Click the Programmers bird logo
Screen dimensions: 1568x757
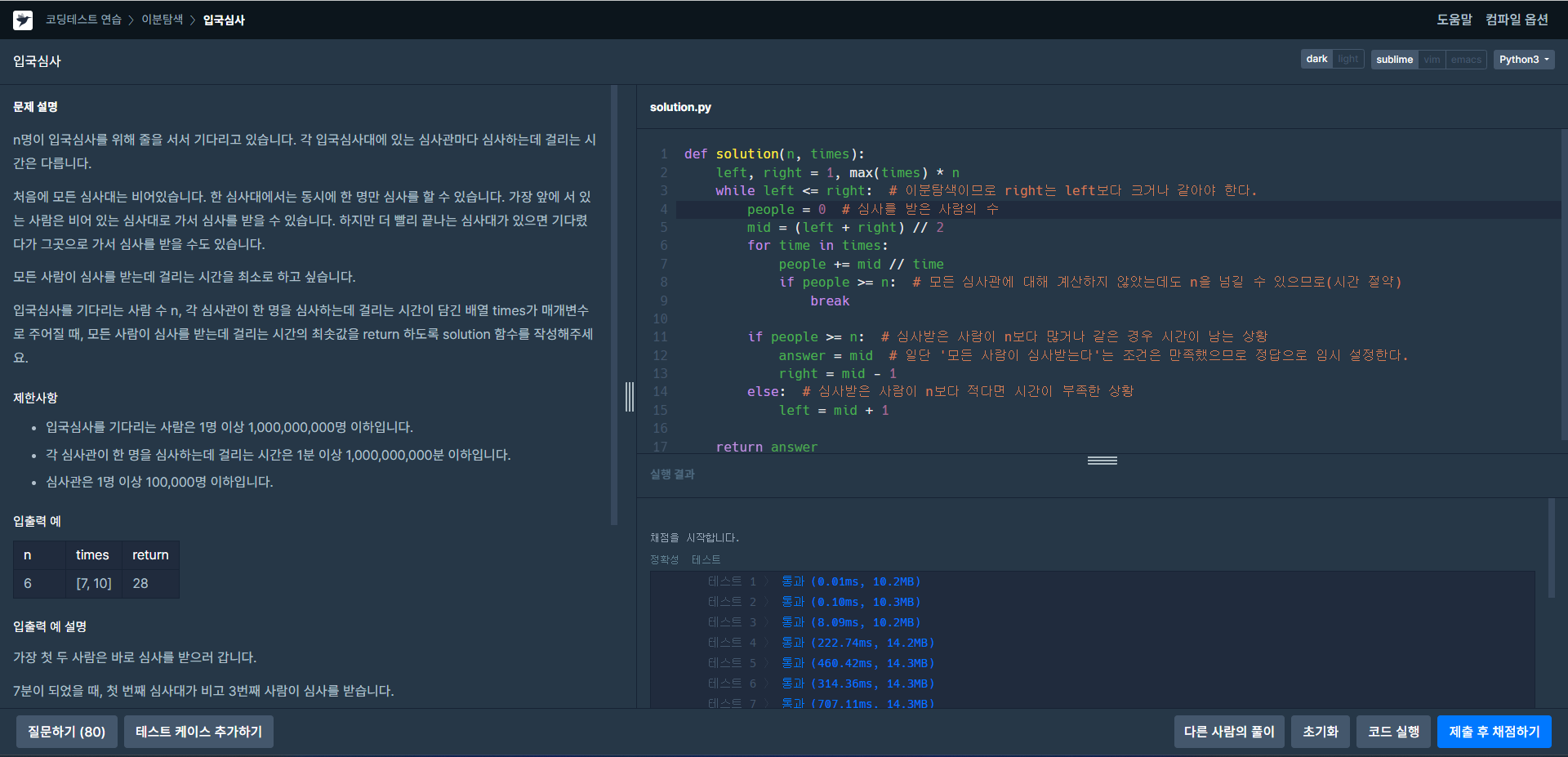[x=23, y=20]
